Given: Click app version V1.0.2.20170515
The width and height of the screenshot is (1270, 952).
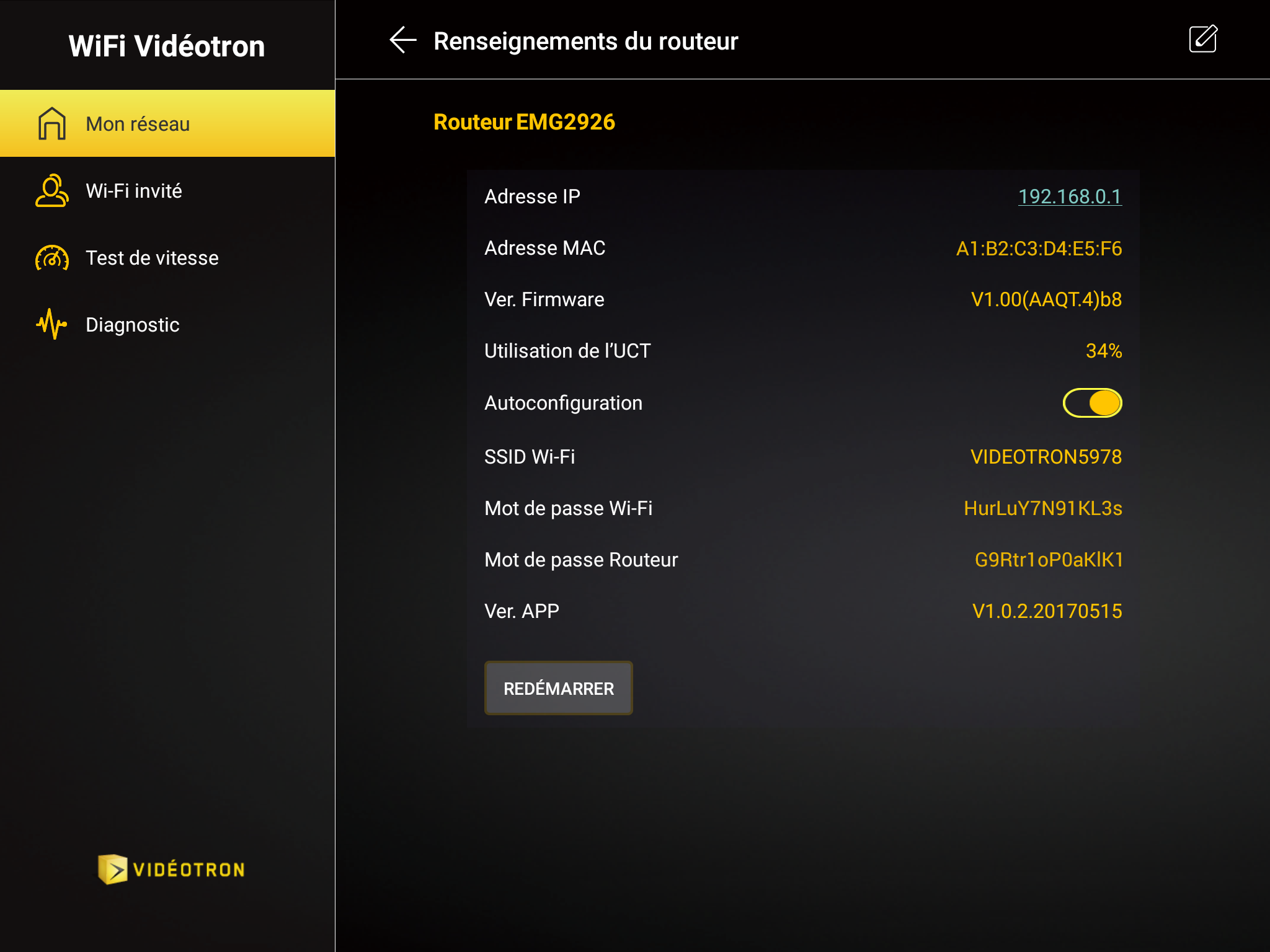Looking at the screenshot, I should [x=1047, y=611].
